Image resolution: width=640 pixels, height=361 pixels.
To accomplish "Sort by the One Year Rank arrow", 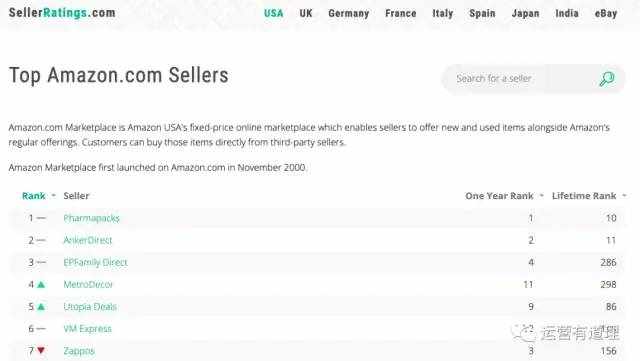I will pos(542,196).
